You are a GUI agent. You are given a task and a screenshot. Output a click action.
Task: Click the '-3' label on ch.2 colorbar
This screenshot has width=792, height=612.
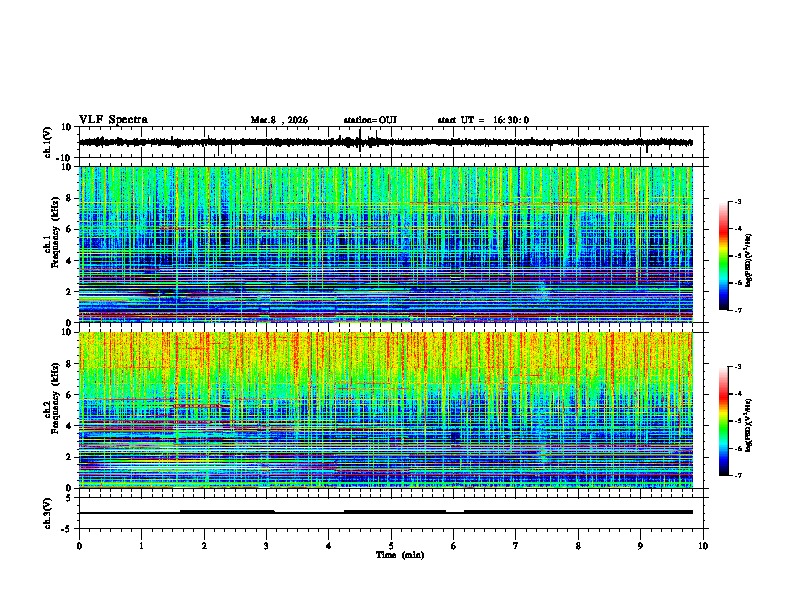738,367
